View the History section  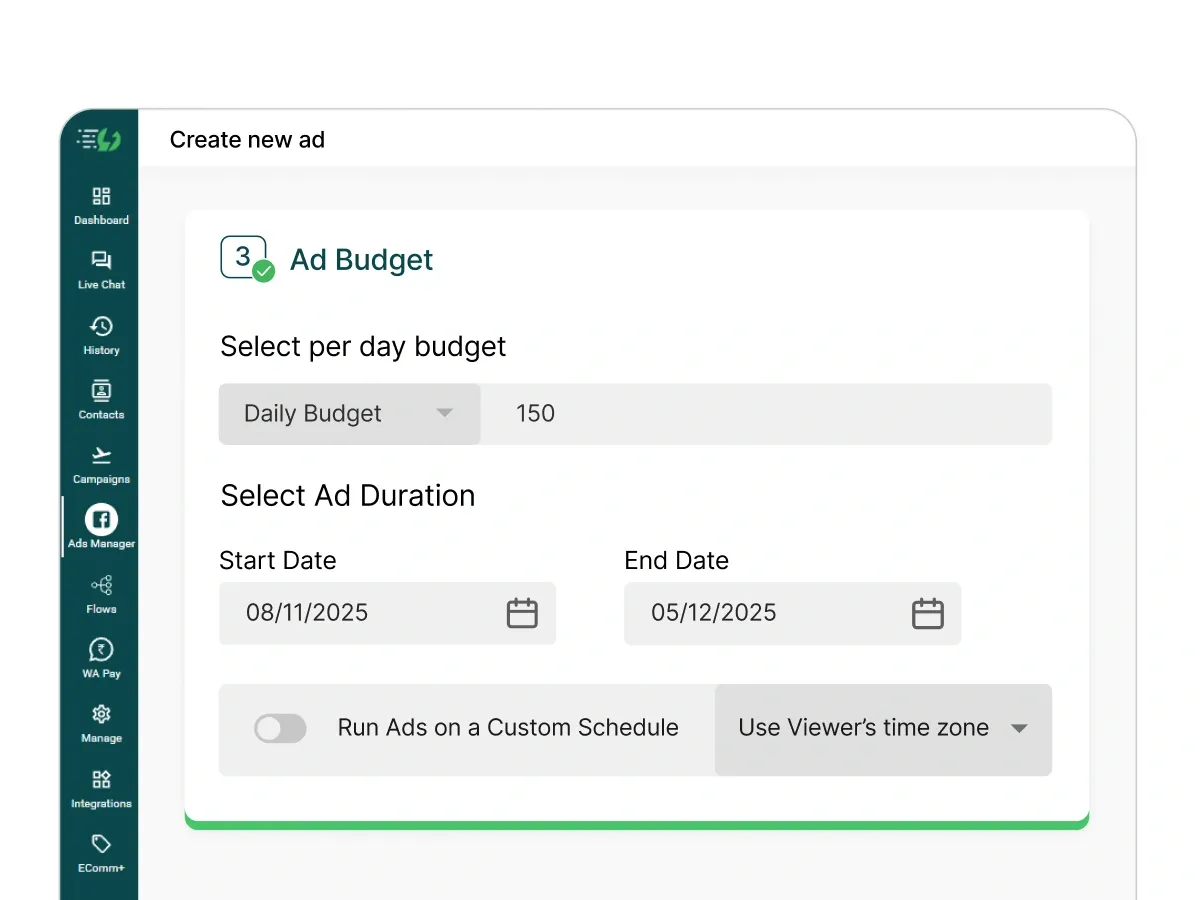pos(100,333)
